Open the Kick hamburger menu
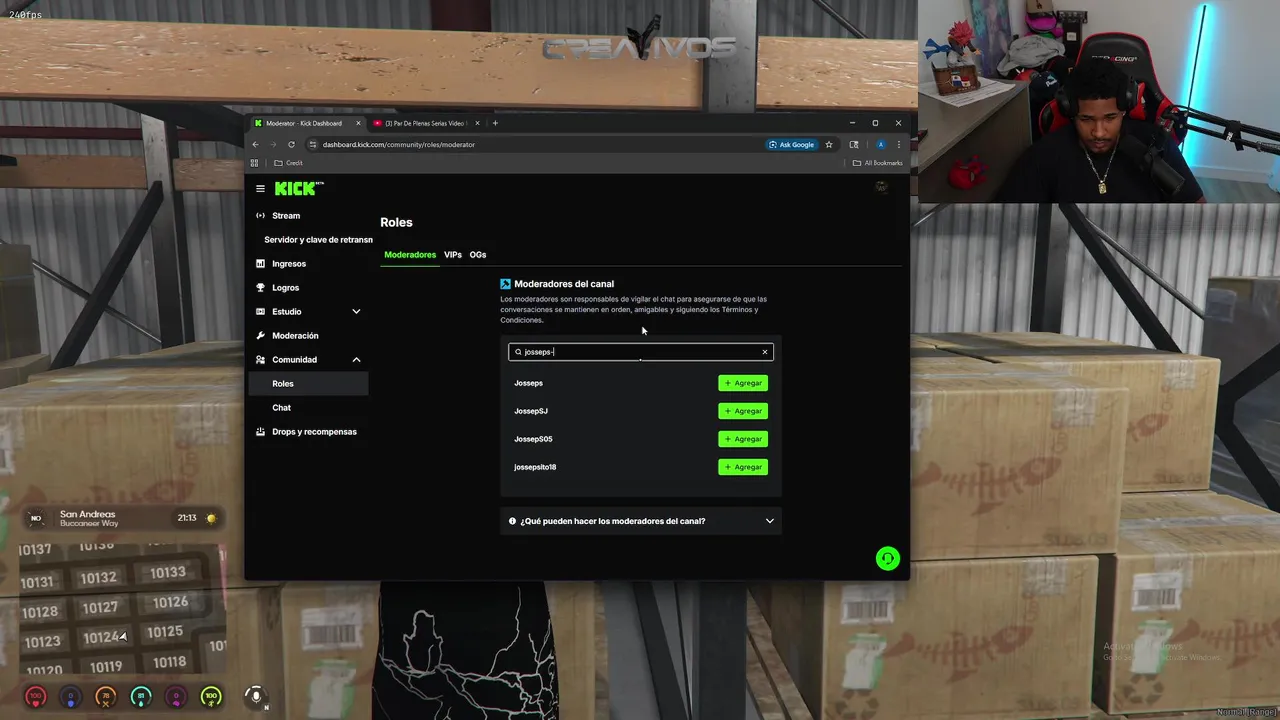Viewport: 1280px width, 720px height. (260, 188)
